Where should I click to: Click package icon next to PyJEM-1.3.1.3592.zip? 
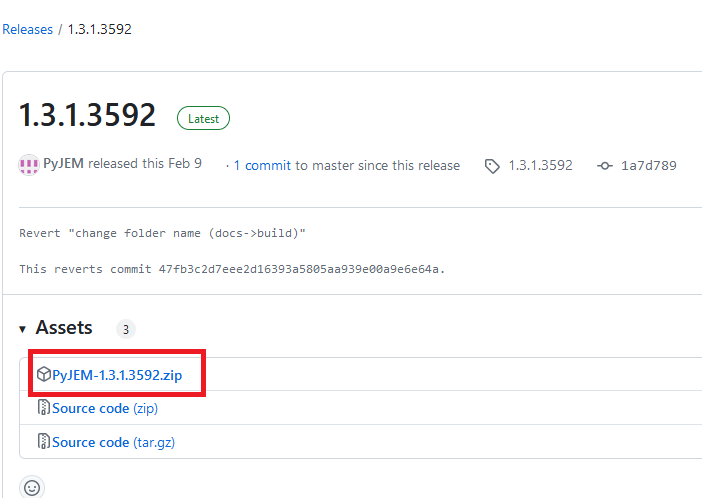(x=43, y=374)
